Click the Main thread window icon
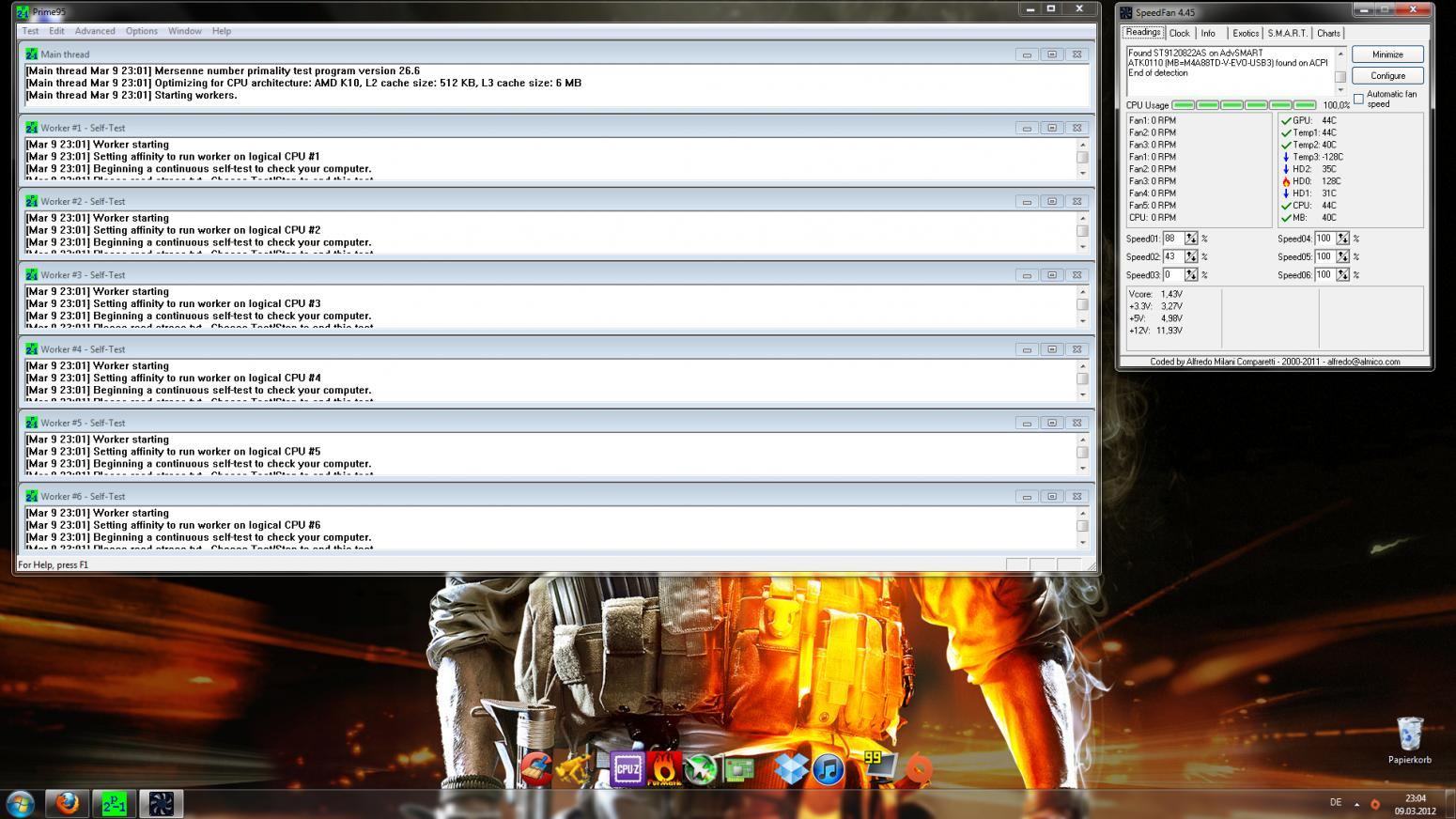The width and height of the screenshot is (1456, 819). pyautogui.click(x=32, y=54)
